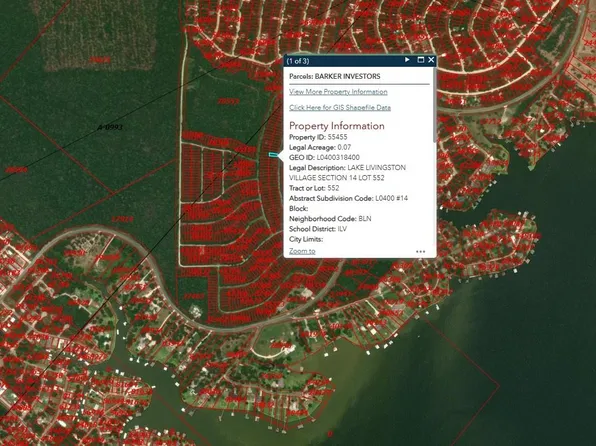Image resolution: width=596 pixels, height=446 pixels.
Task: Open the popup's three-dot actions menu
Action: (x=420, y=251)
